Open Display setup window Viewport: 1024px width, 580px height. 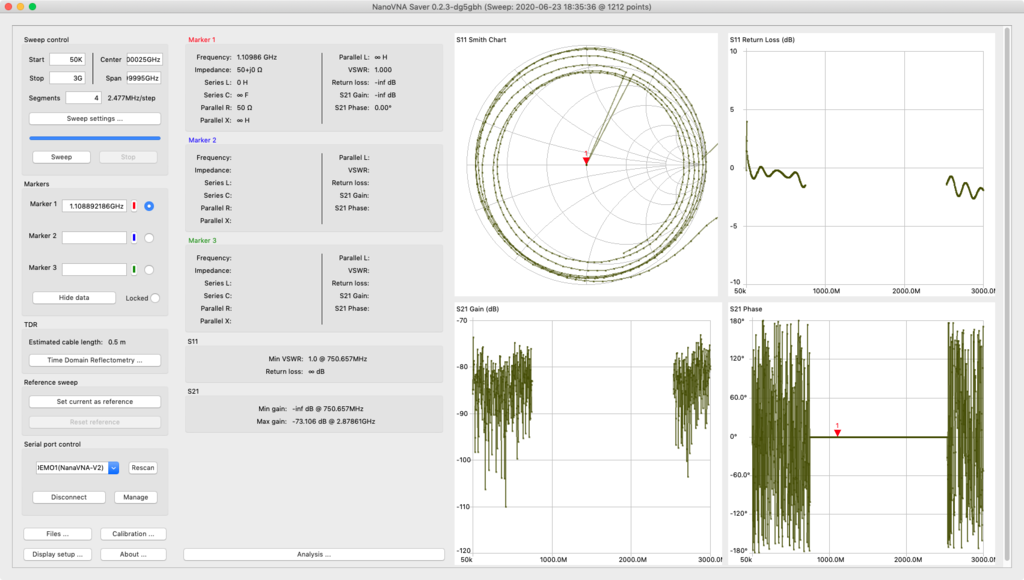pos(57,554)
